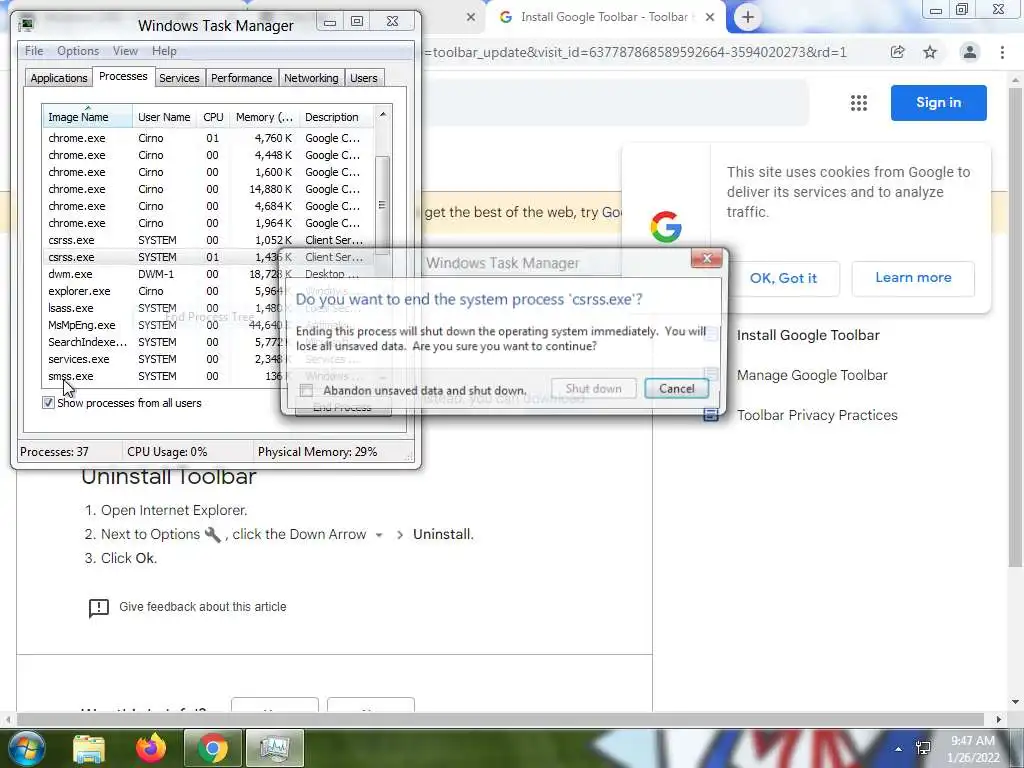Open the File menu in Task Manager
This screenshot has width=1024, height=768.
tap(34, 51)
